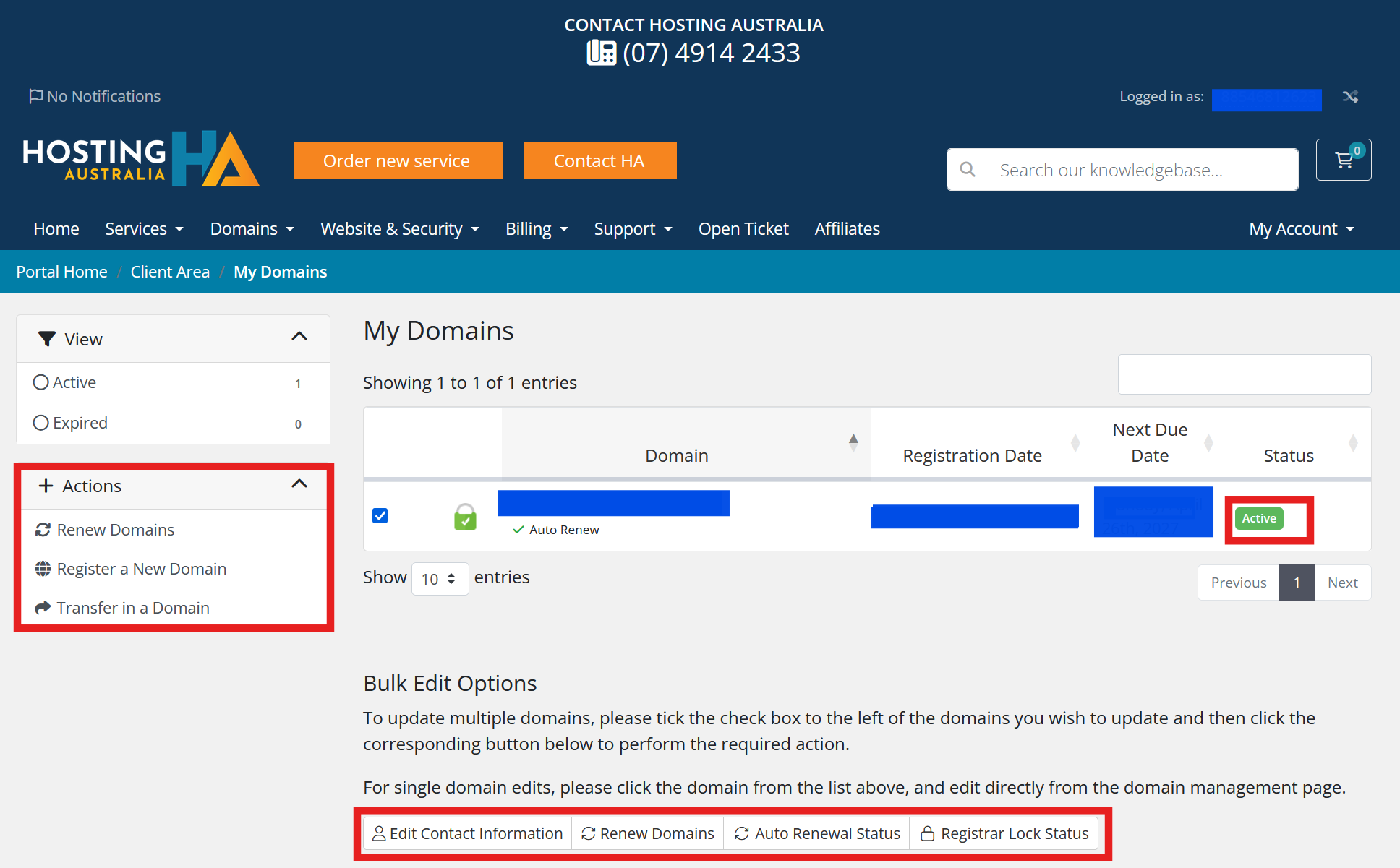
Task: Click the green padlock icon in the domain row
Action: (465, 517)
